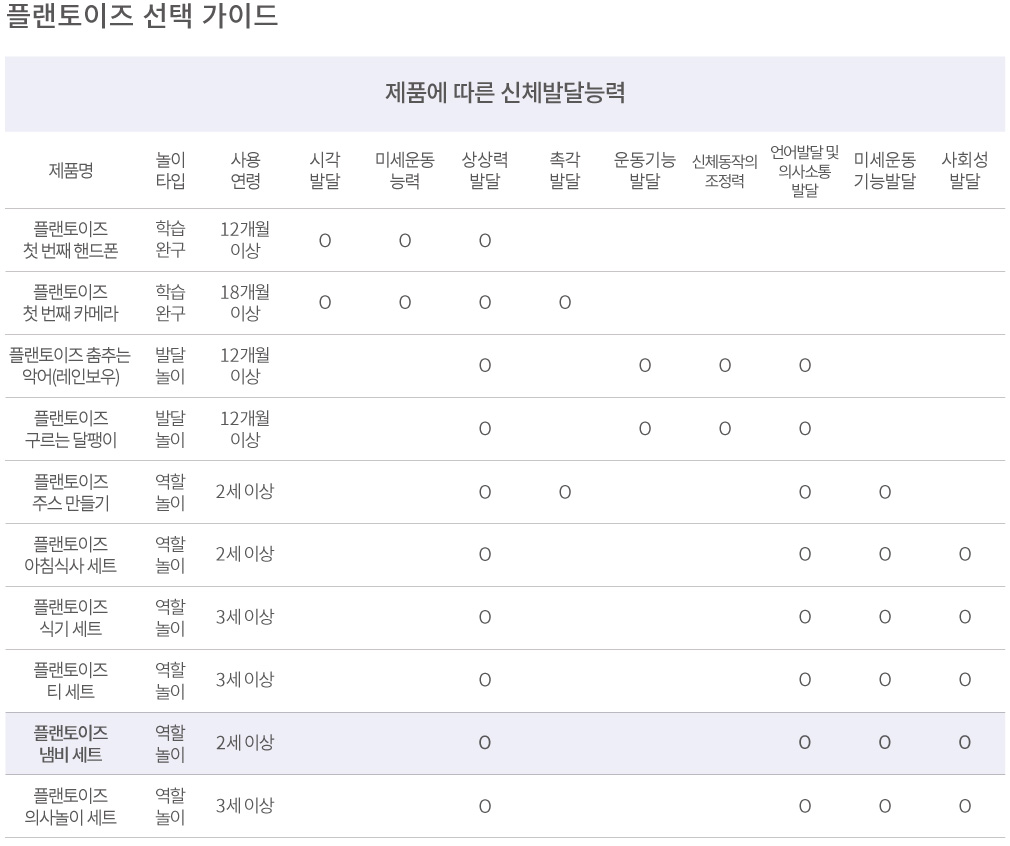
Task: Select "2세 이상" in the 아침식사 세트 row
Action: [x=245, y=554]
